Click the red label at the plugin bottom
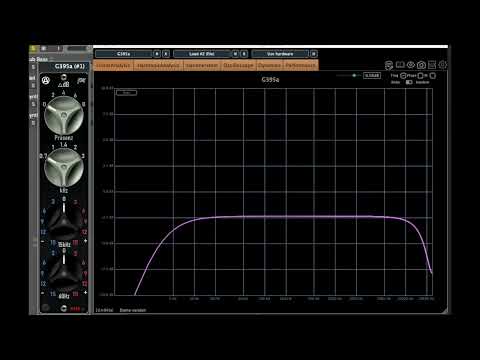This screenshot has height=360, width=480. click(x=75, y=309)
